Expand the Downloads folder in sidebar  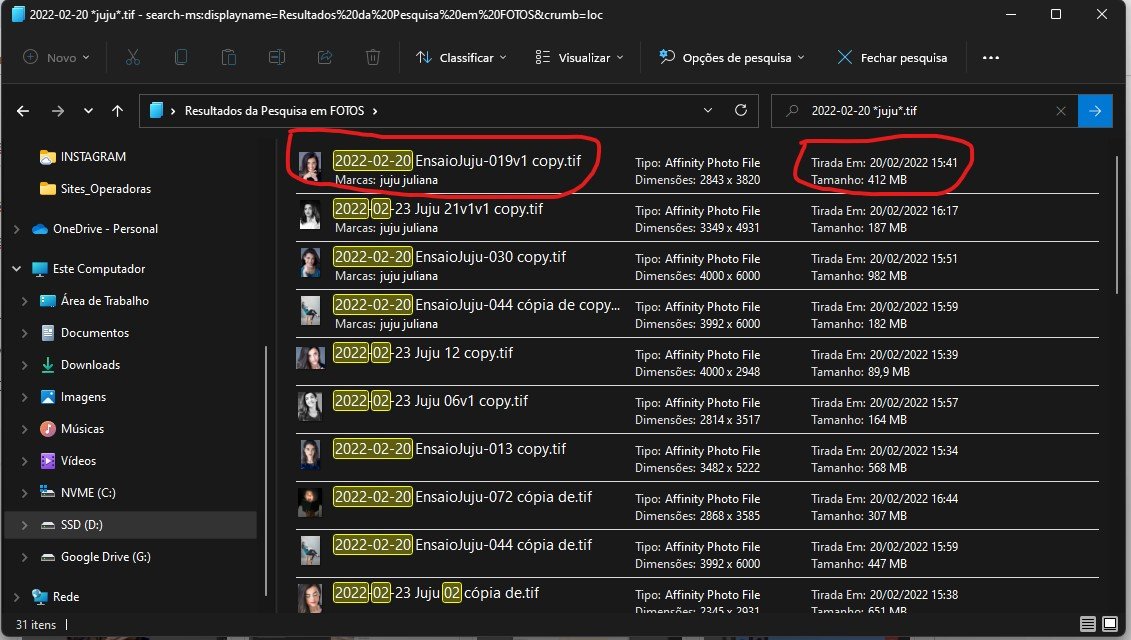24,365
